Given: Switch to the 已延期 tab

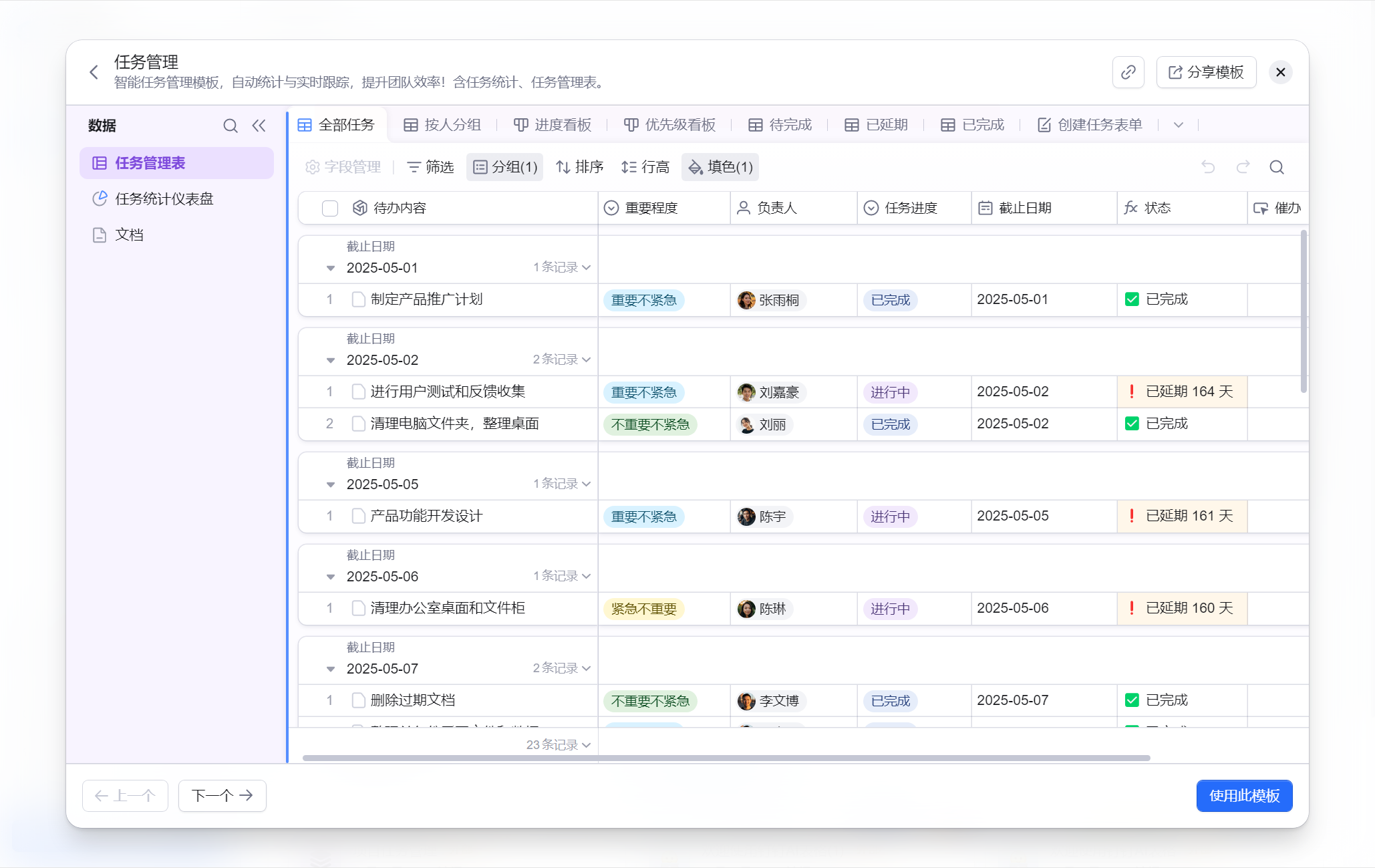Looking at the screenshot, I should point(876,125).
